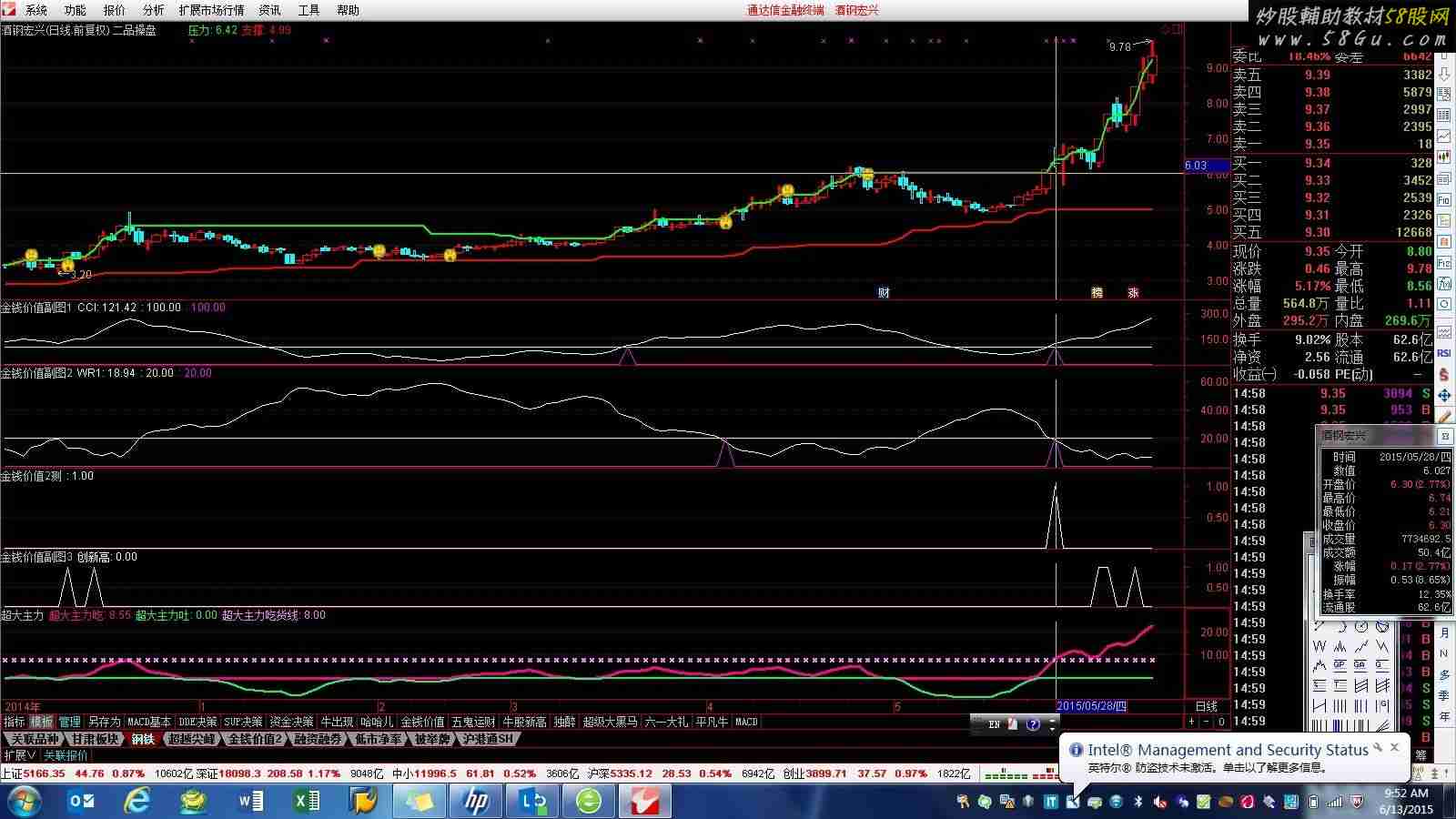Switch to 超级大黑马 template
1456x819 pixels.
[x=611, y=722]
